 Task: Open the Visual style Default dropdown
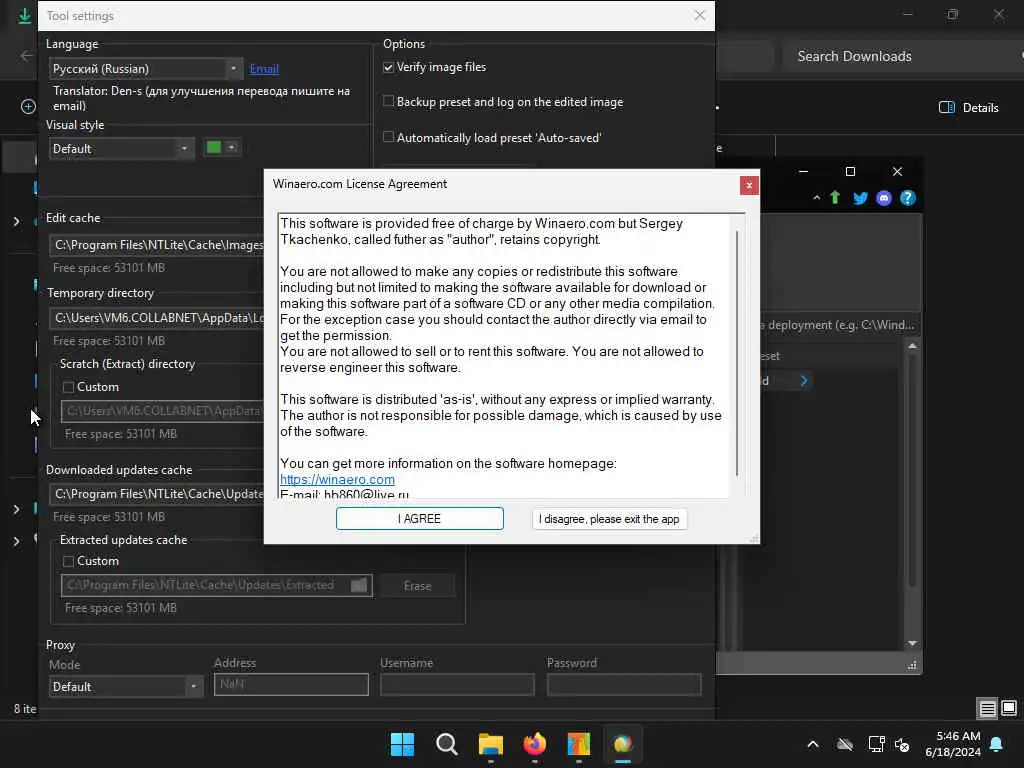[121, 149]
